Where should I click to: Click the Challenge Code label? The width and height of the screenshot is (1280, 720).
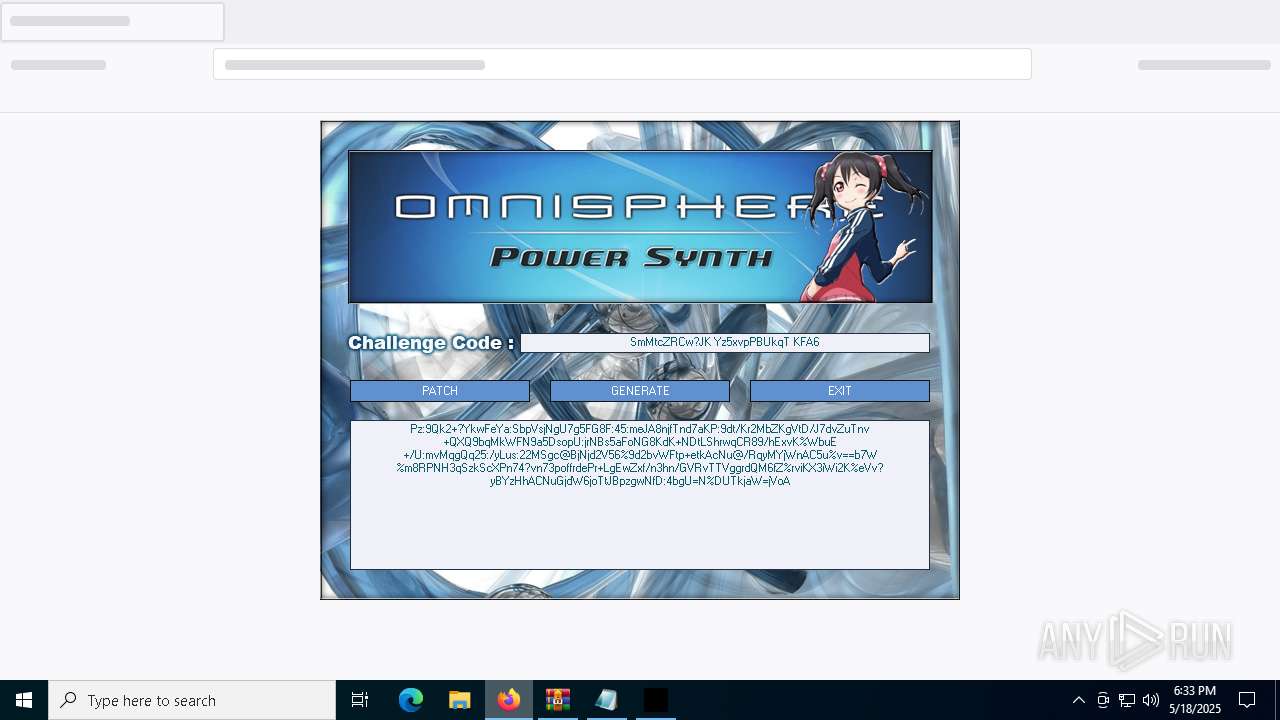[x=431, y=343]
